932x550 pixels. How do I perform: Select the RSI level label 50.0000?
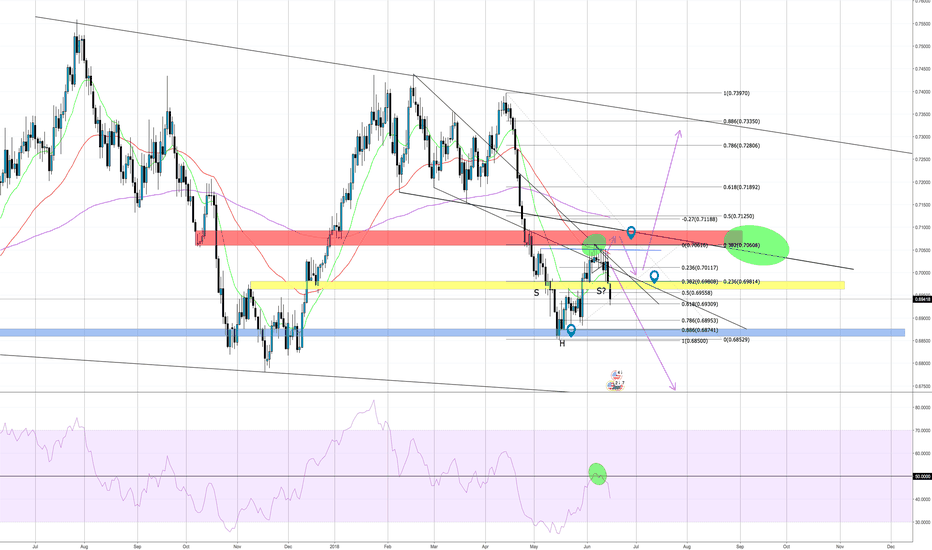921,476
